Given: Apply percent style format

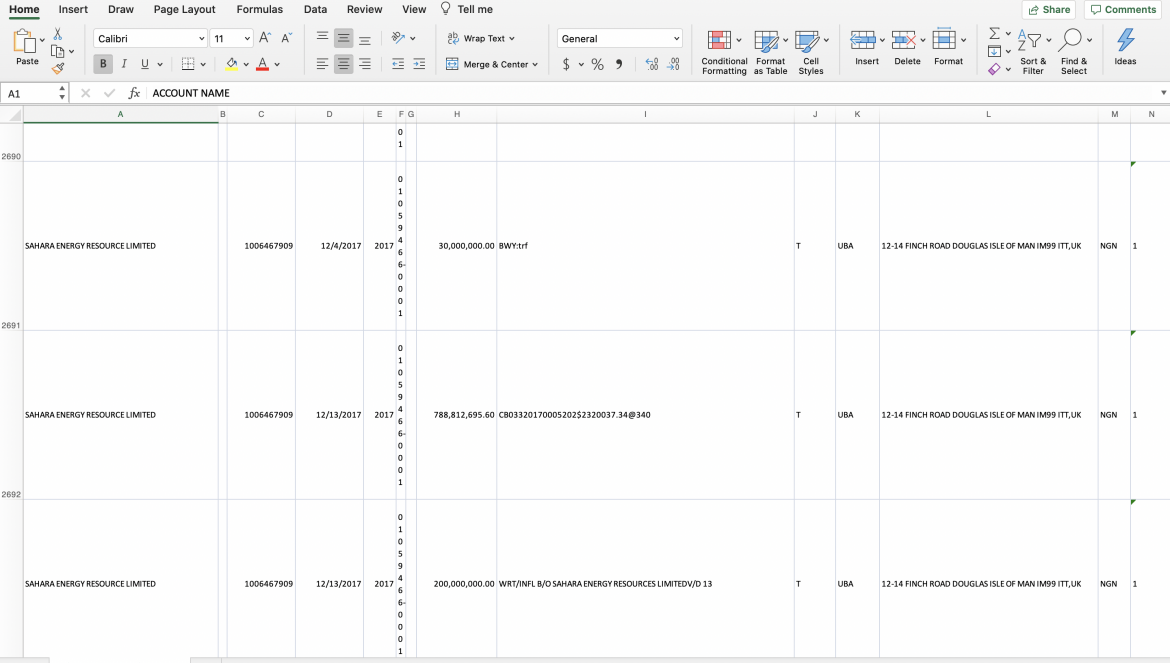Looking at the screenshot, I should tap(598, 64).
